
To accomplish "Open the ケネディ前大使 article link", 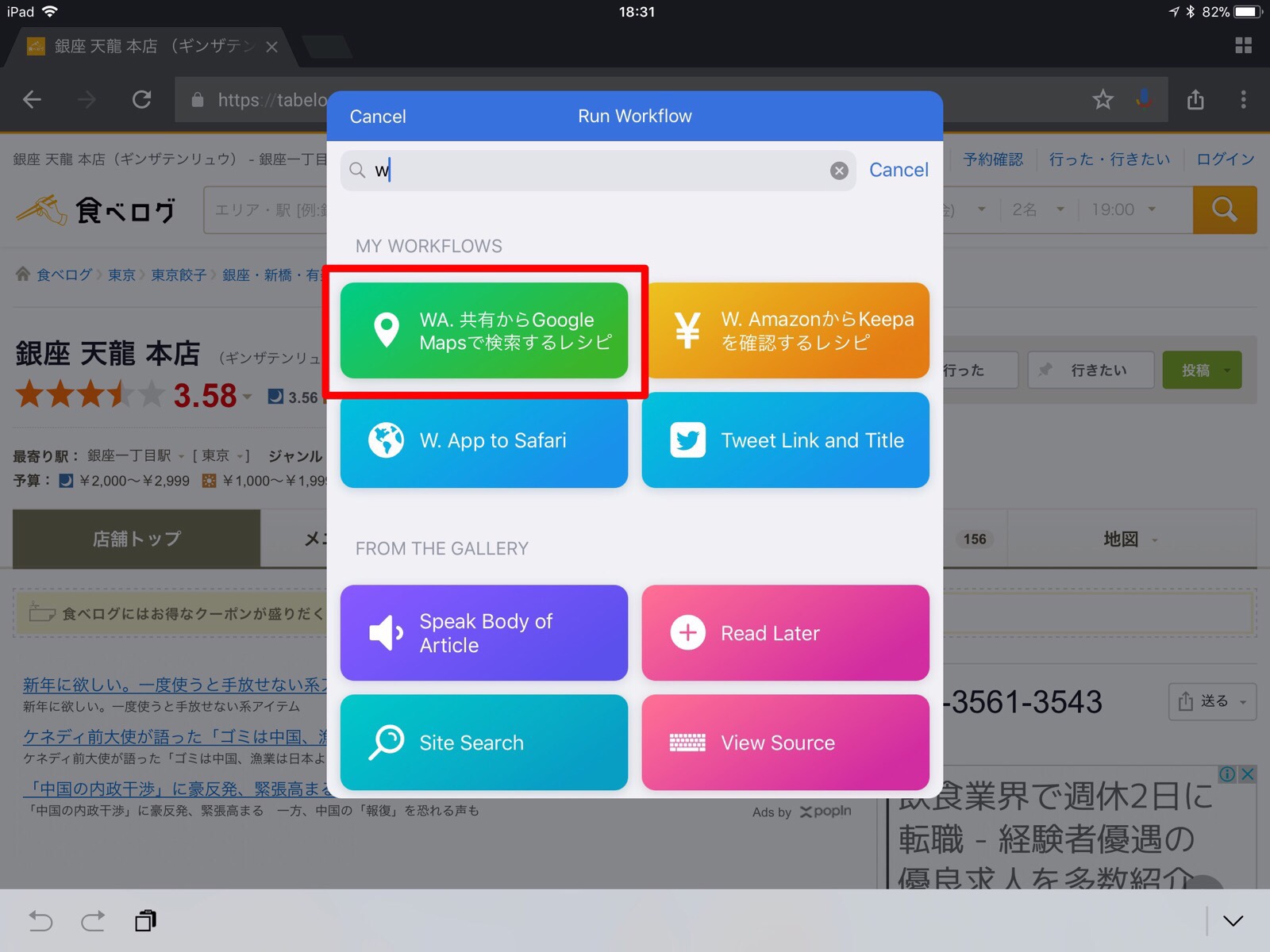I will coord(175,736).
